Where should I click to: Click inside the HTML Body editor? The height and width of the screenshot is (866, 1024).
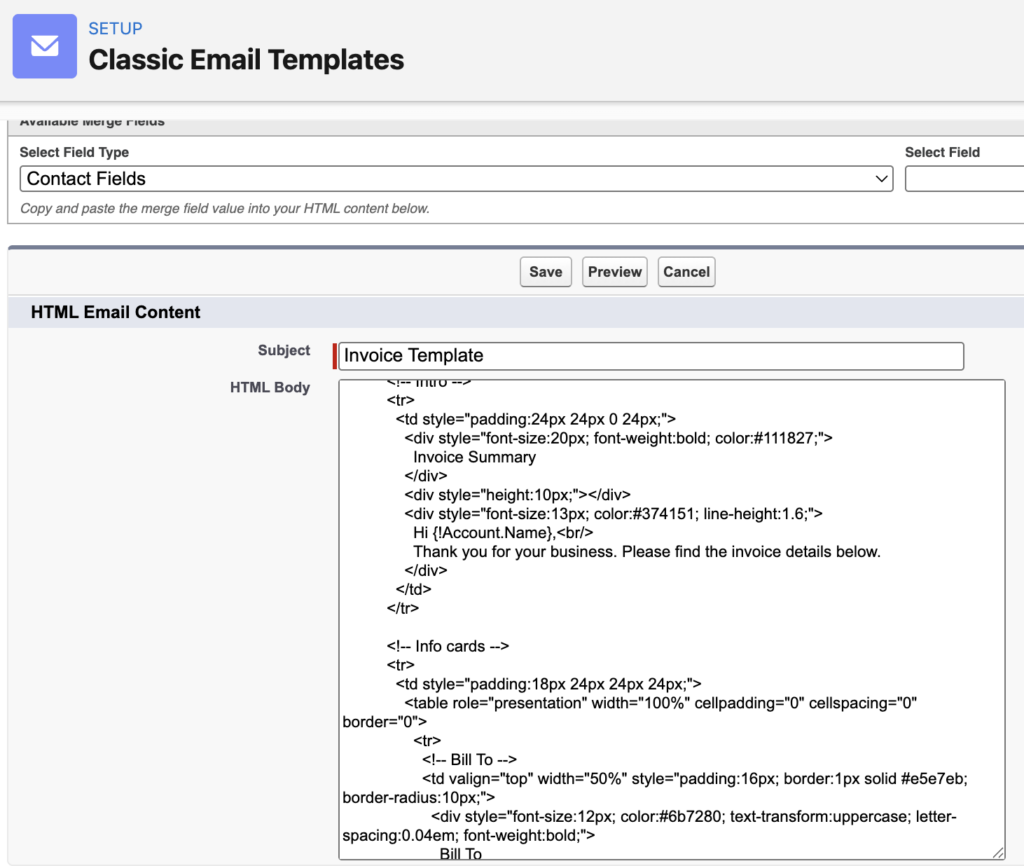(670, 600)
